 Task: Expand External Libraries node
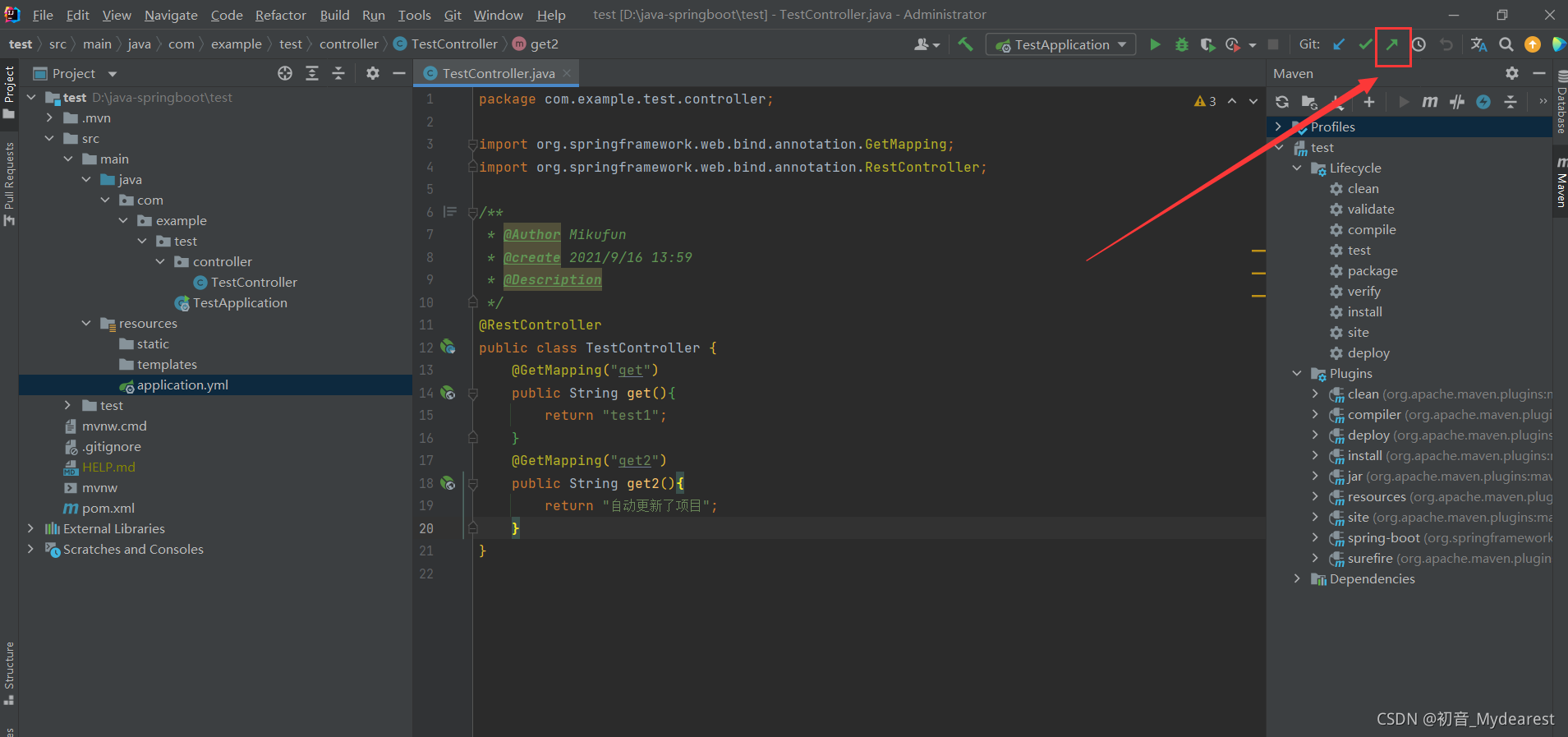pos(31,528)
